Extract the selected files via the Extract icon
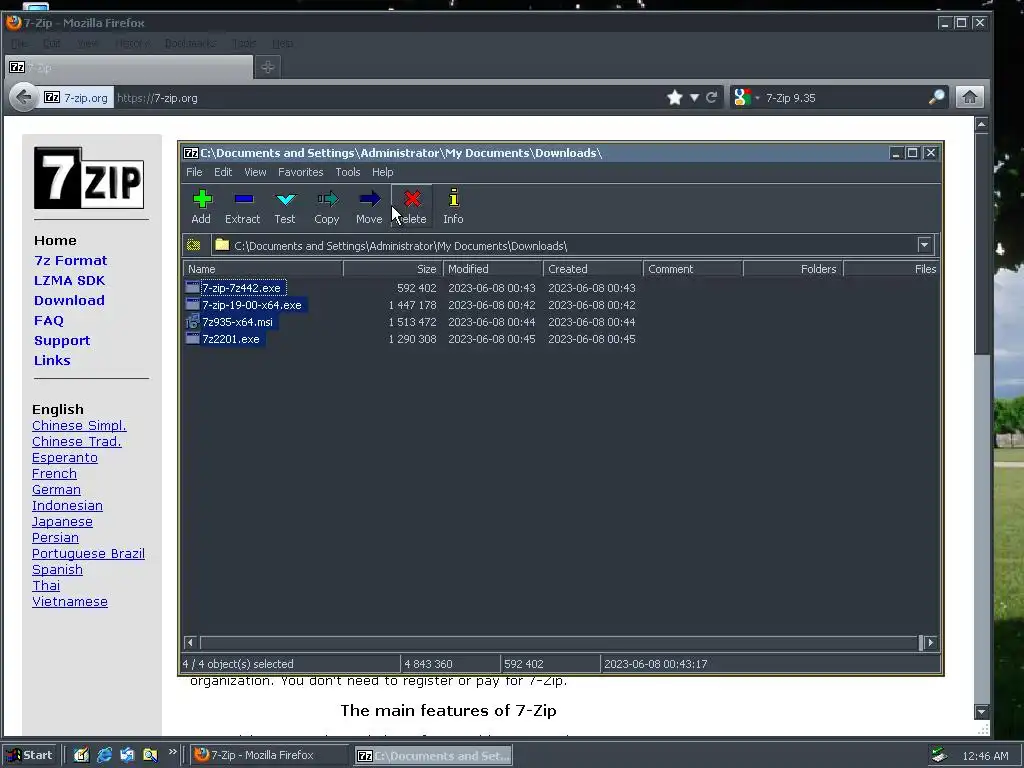 pos(242,206)
